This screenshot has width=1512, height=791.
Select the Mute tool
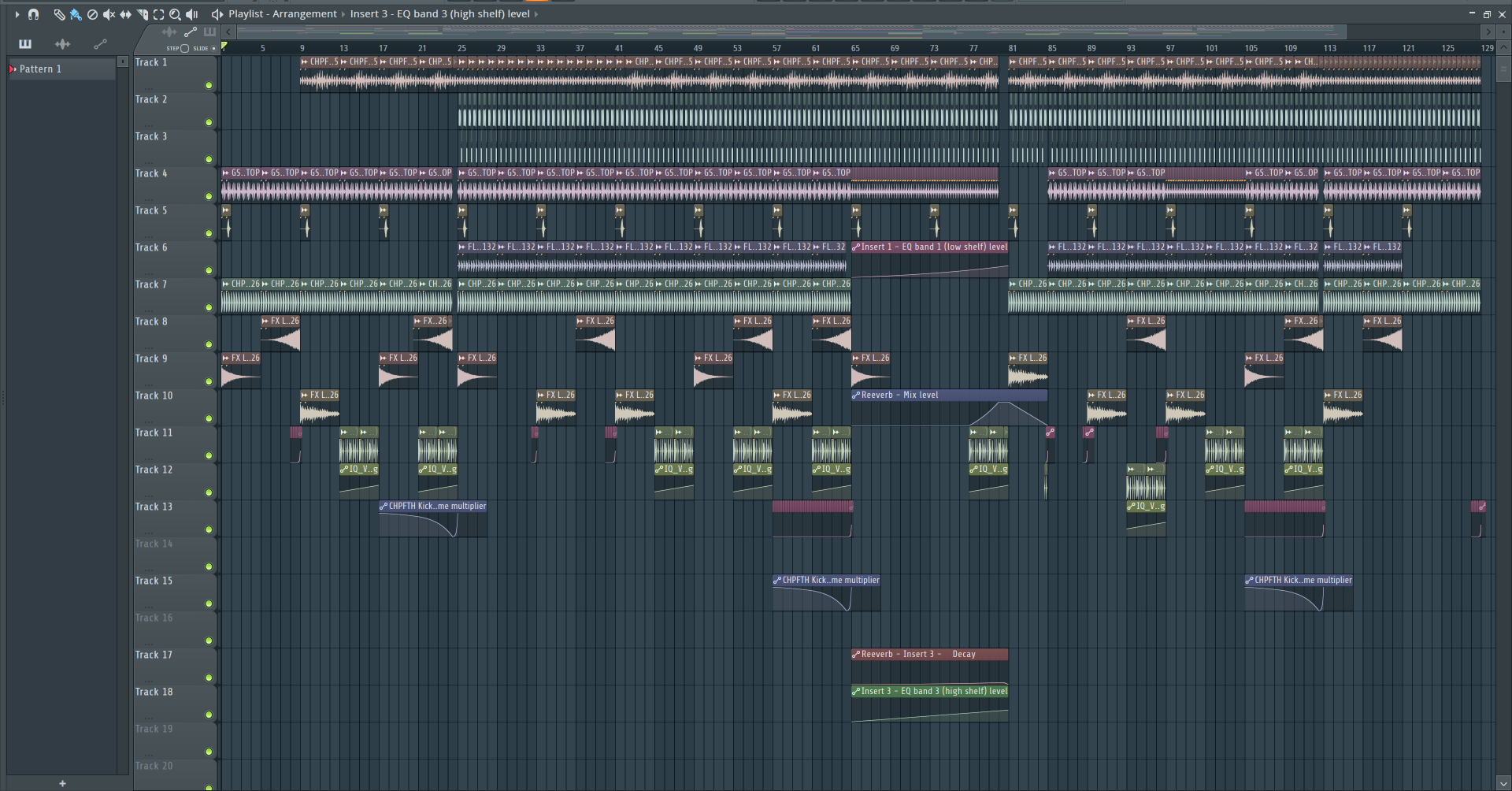[x=109, y=14]
